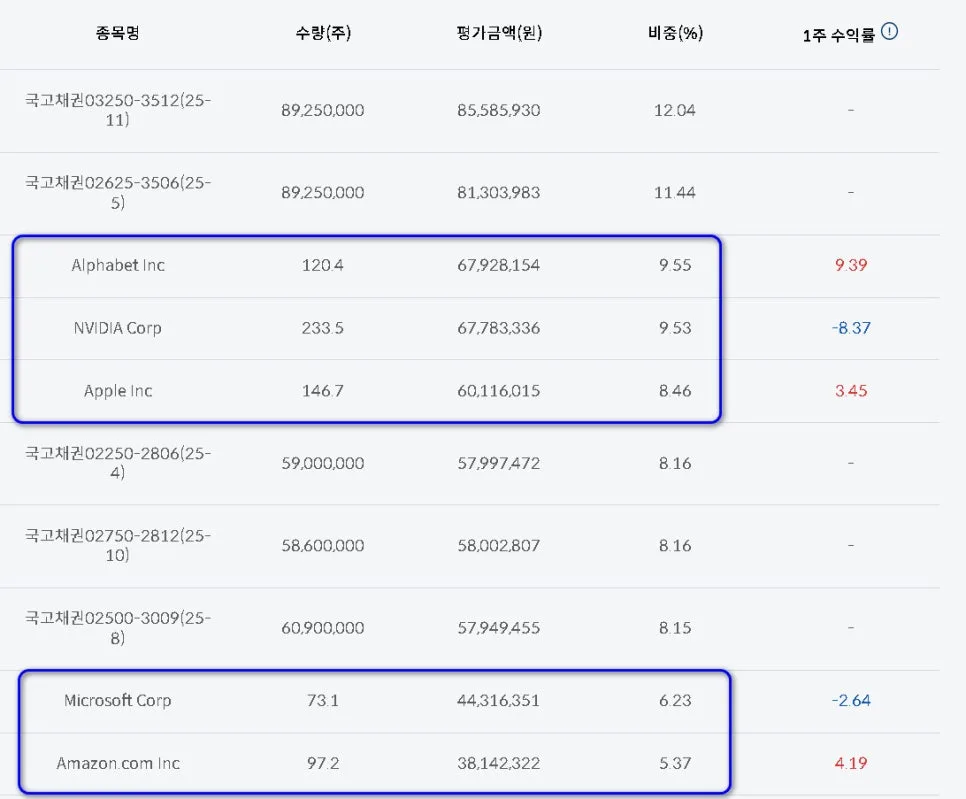The image size is (966, 799).
Task: Click valuation amount 38,142,322
Action: click(x=499, y=763)
